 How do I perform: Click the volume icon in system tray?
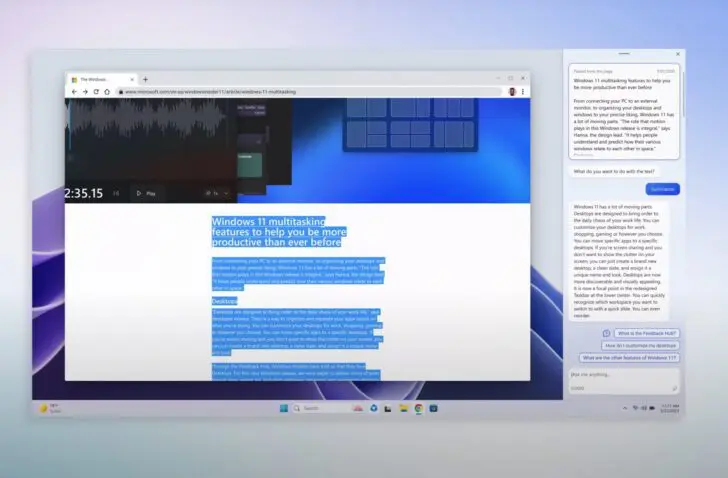pos(644,408)
